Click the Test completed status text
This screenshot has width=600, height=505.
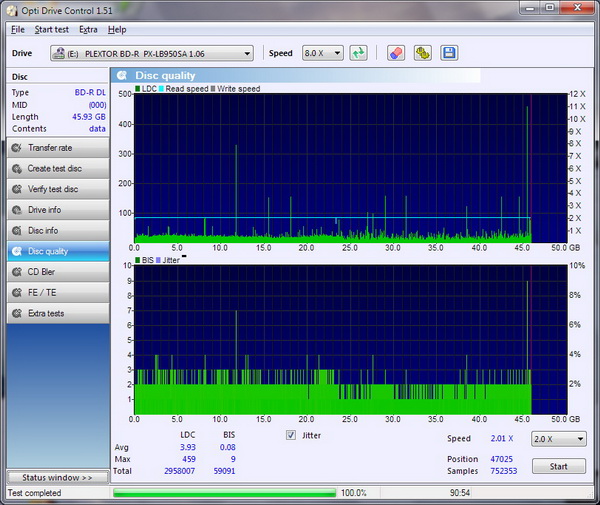34,493
